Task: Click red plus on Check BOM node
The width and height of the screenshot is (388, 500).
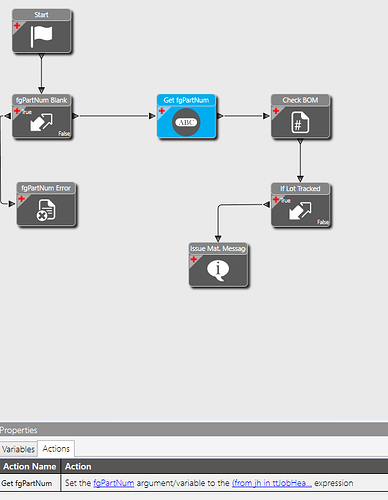Action: click(x=276, y=111)
